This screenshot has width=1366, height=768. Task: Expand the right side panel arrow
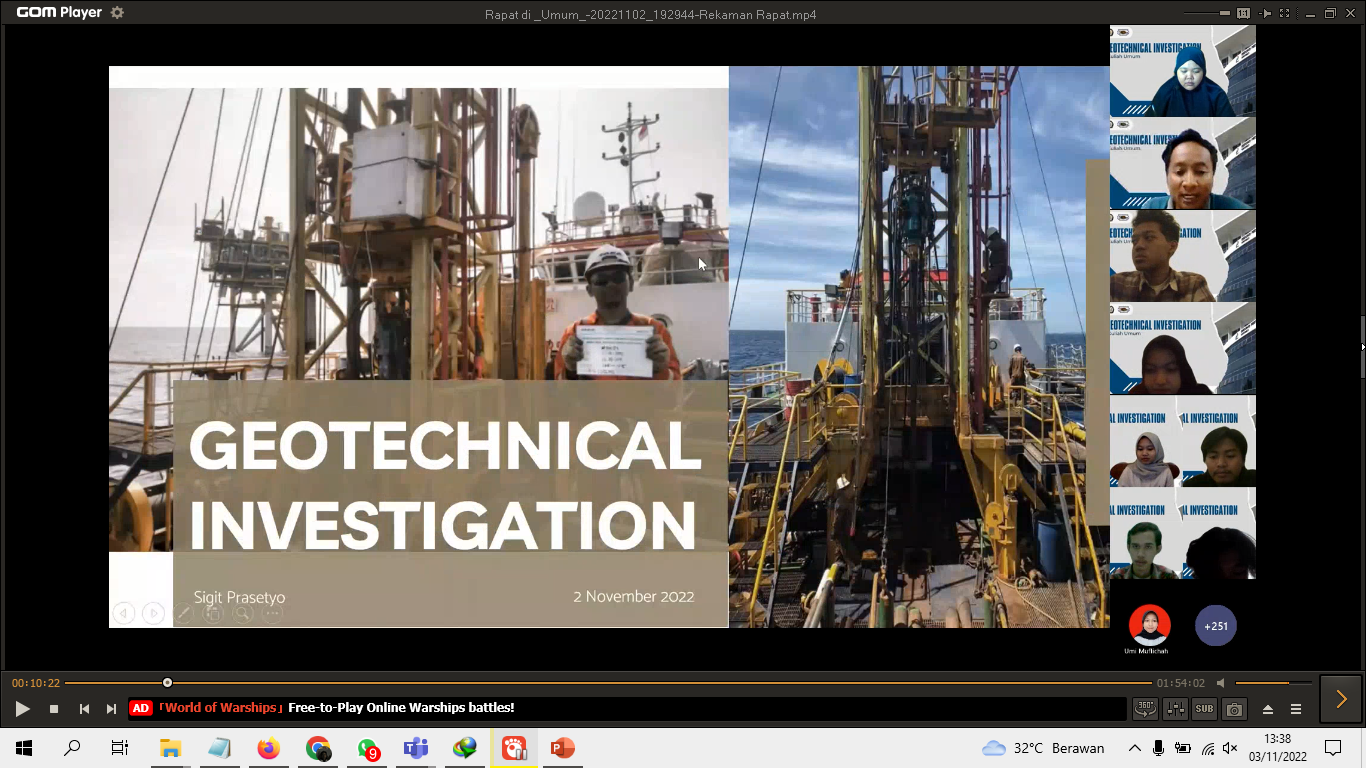[x=1341, y=699]
